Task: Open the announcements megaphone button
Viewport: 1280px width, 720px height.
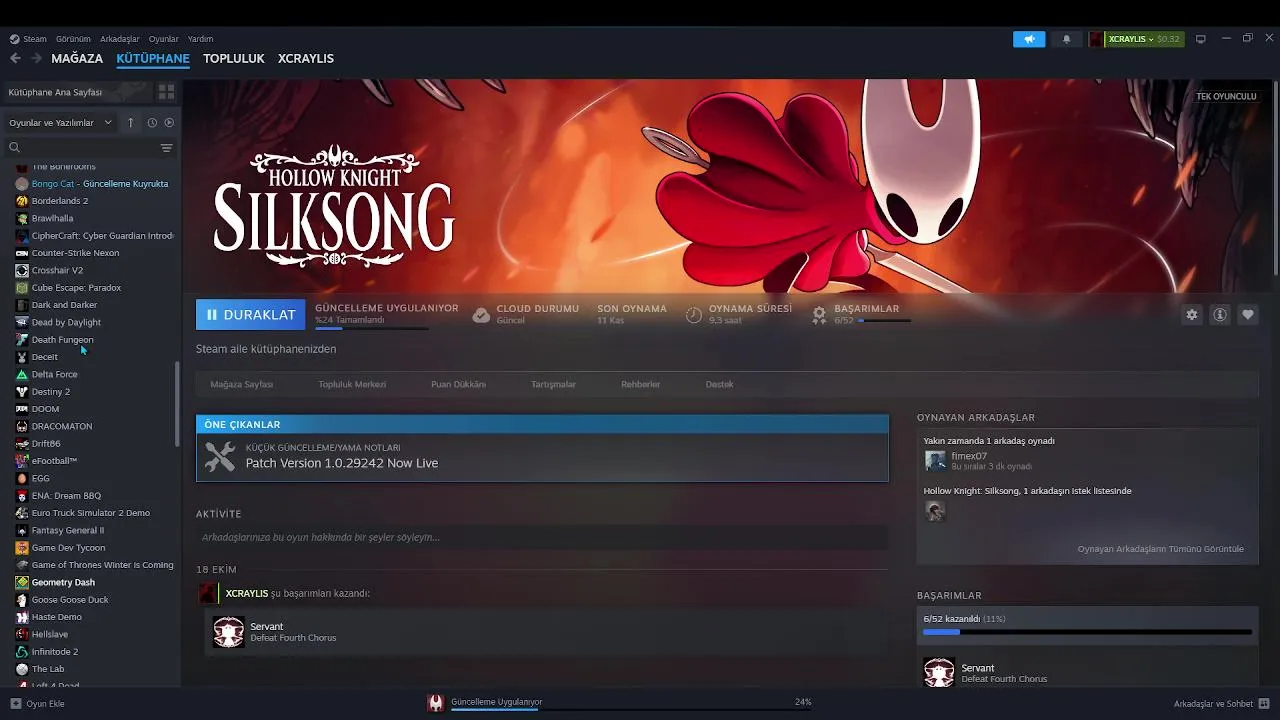Action: tap(1029, 39)
